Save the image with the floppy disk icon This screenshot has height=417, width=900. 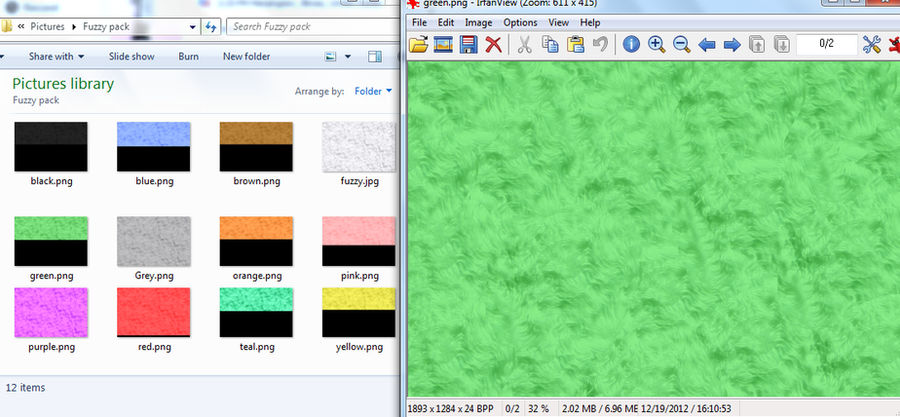469,45
